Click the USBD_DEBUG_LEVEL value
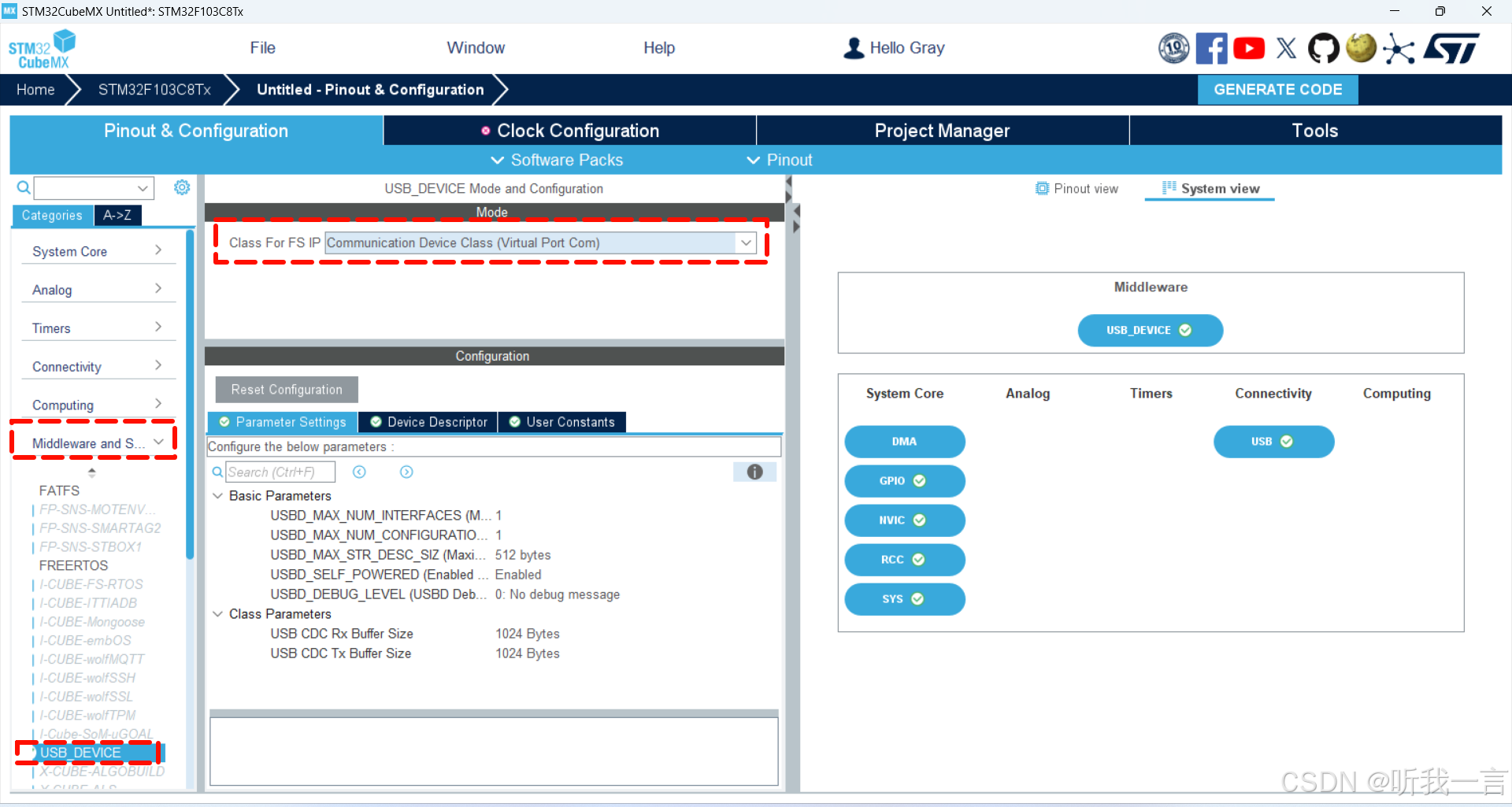The height and width of the screenshot is (807, 1512). click(558, 594)
